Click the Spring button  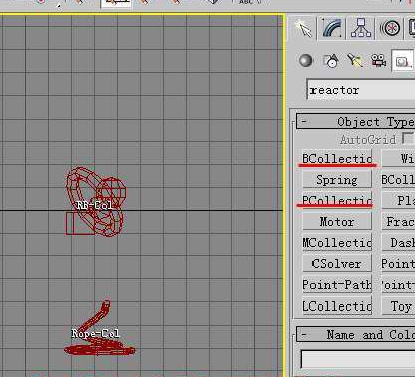337,180
